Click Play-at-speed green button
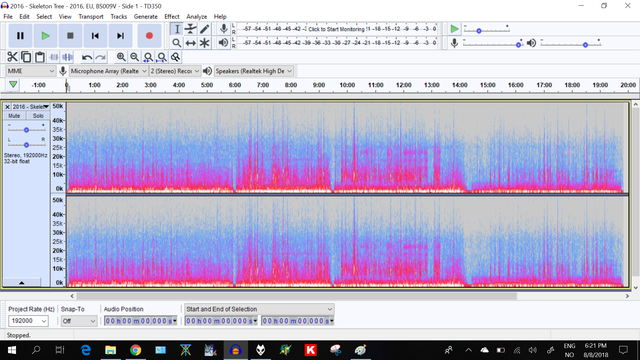The height and width of the screenshot is (360, 640). pos(454,29)
